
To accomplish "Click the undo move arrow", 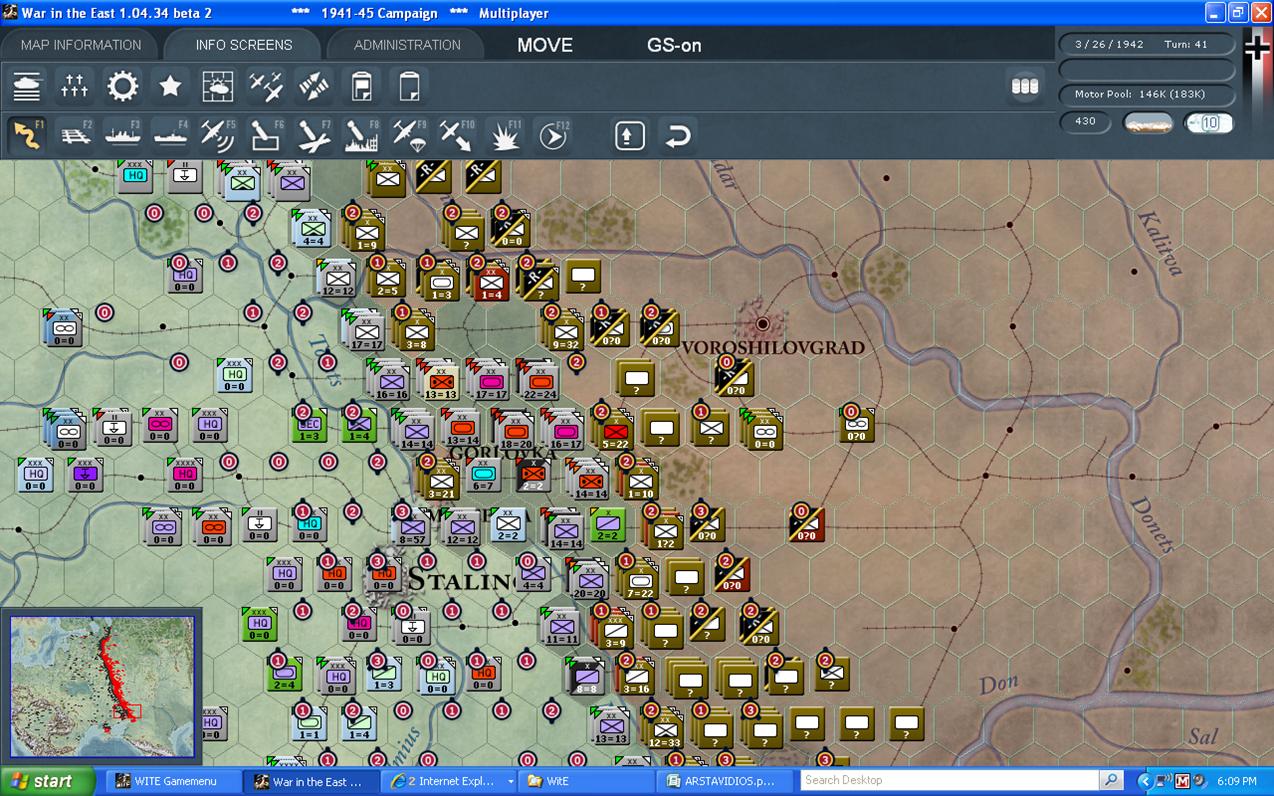I will pos(677,135).
